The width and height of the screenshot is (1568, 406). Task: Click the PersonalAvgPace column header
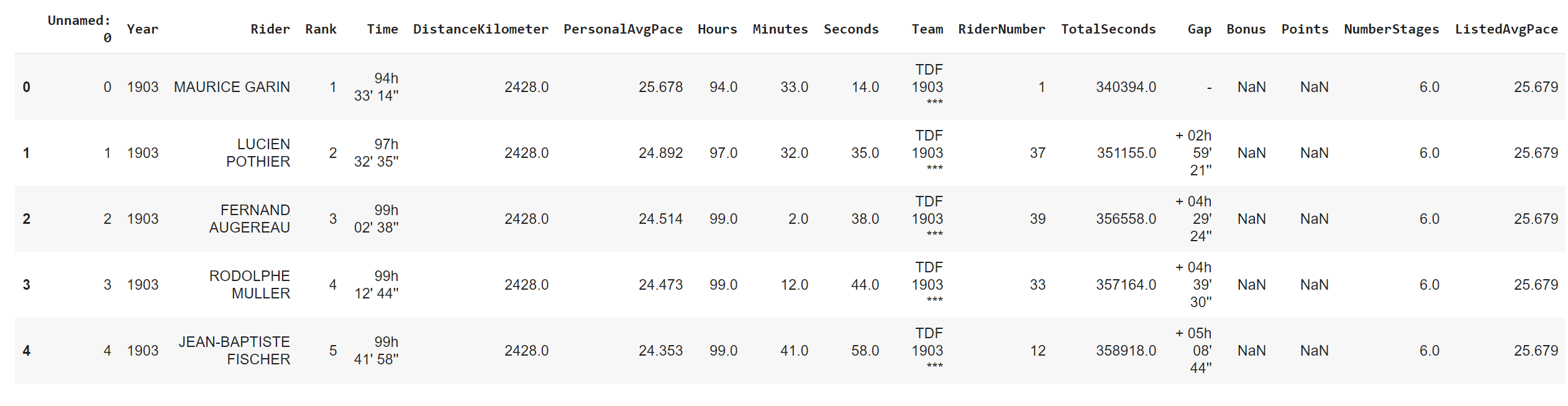(622, 29)
